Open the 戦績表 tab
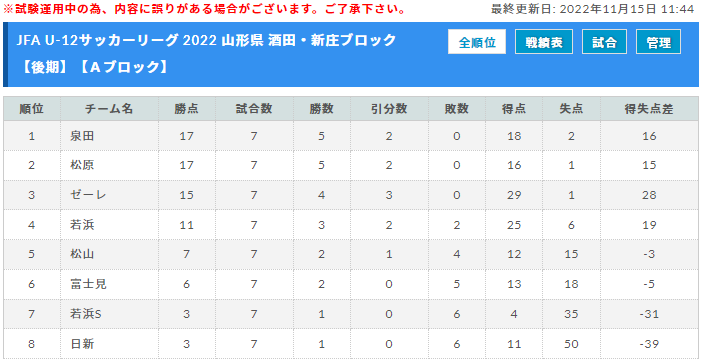Viewport: 702px width, 363px height. [x=544, y=42]
